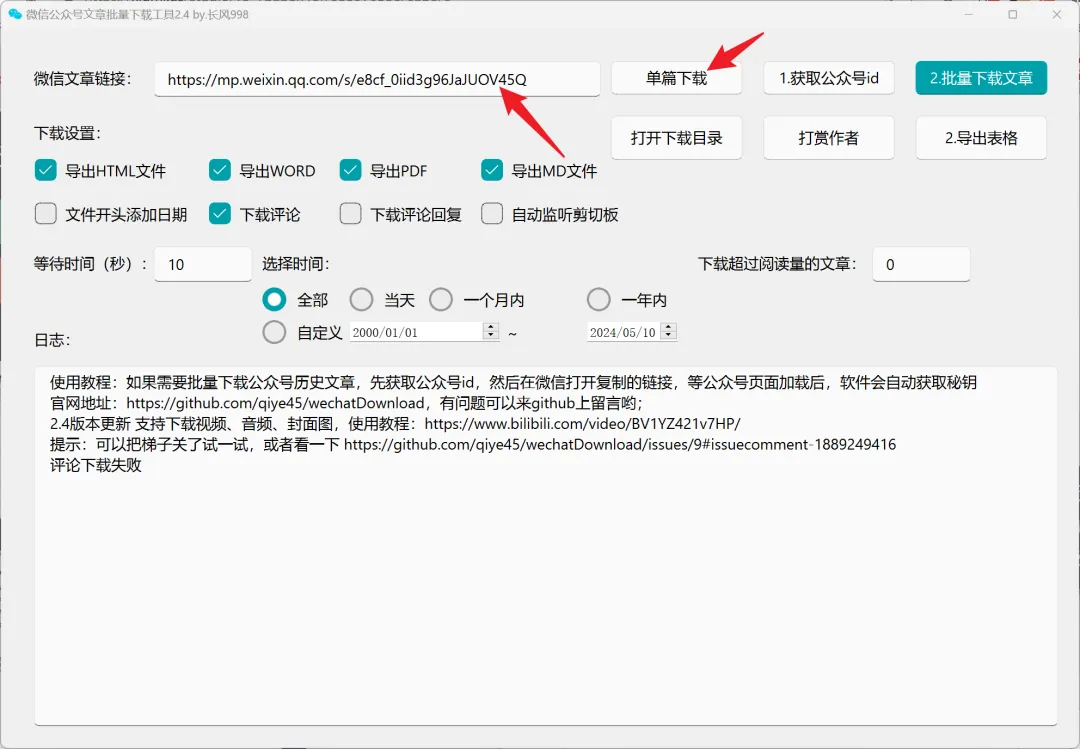Image resolution: width=1080 pixels, height=749 pixels.
Task: Increment the end date with up arrow
Action: [x=668, y=327]
